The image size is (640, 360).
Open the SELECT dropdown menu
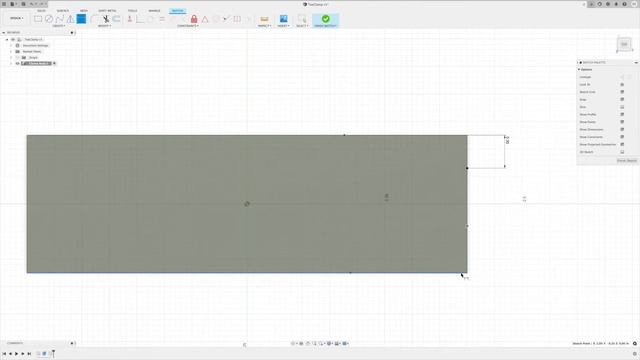pyautogui.click(x=302, y=26)
